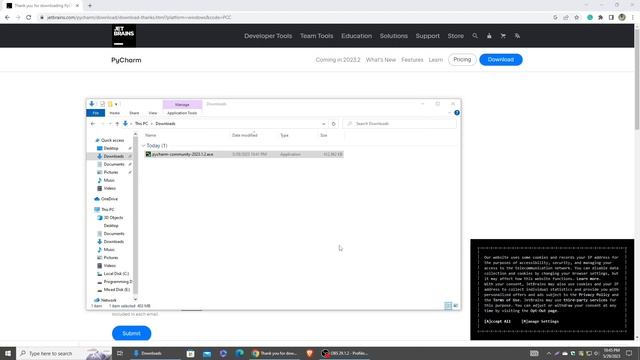Open the Solutions menu
Screen dimensions: 640x360
[x=393, y=36]
